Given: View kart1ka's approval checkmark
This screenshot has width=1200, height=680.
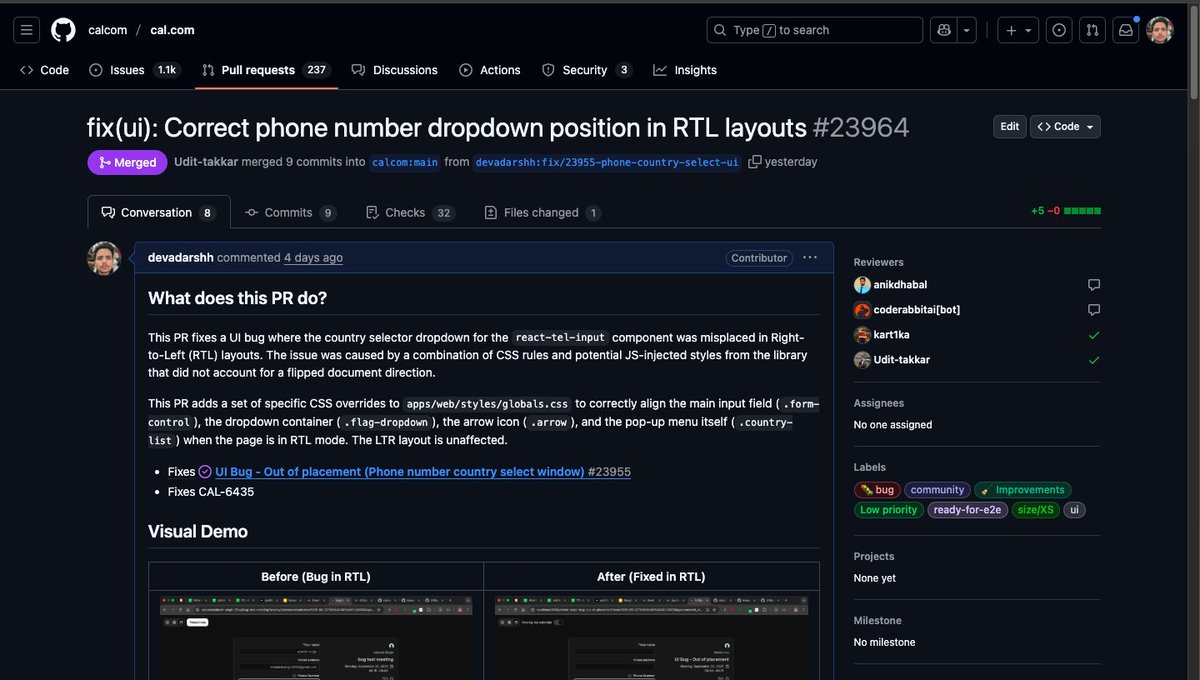Looking at the screenshot, I should [1094, 335].
